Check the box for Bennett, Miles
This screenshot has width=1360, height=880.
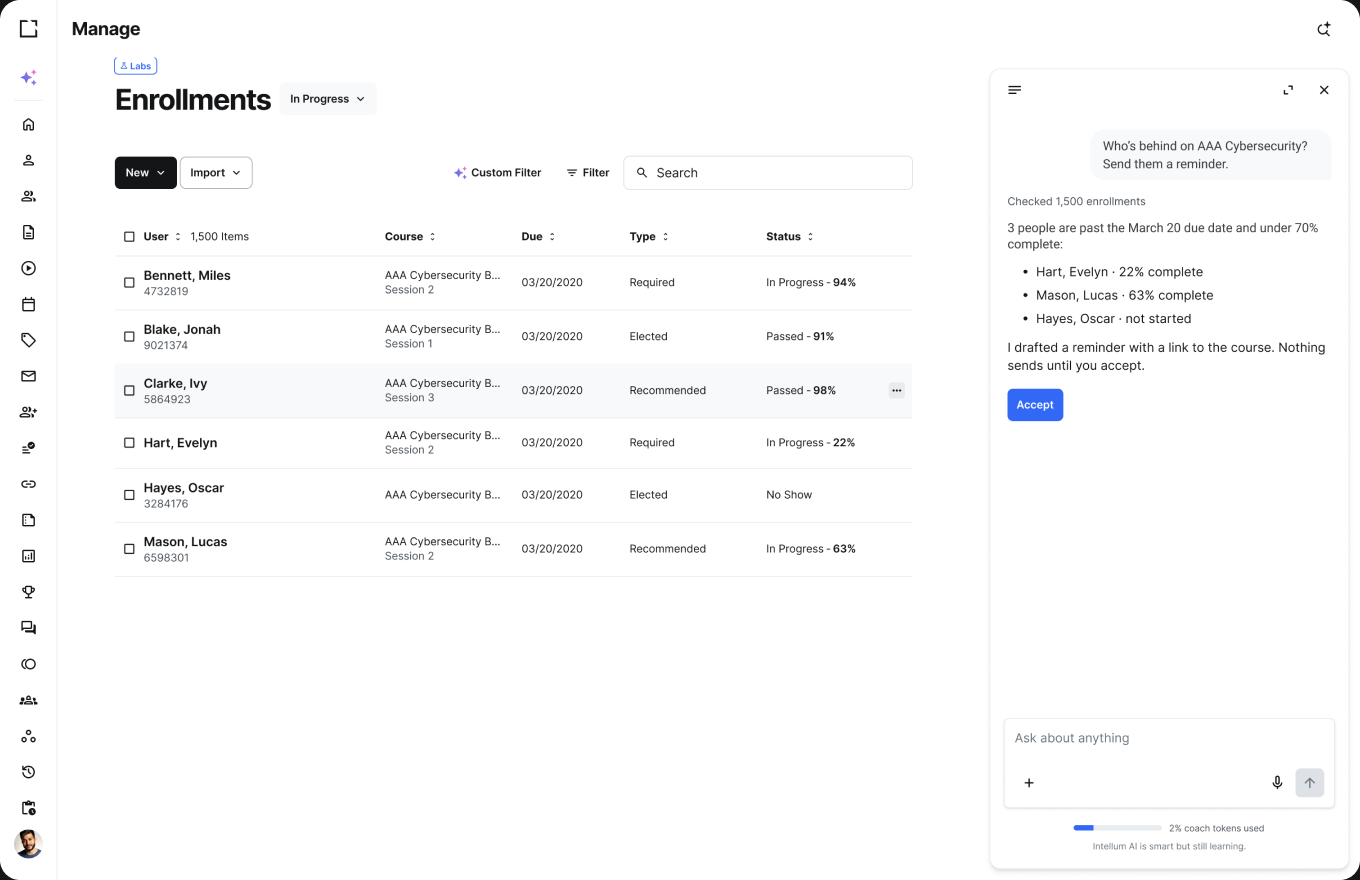[x=129, y=283]
